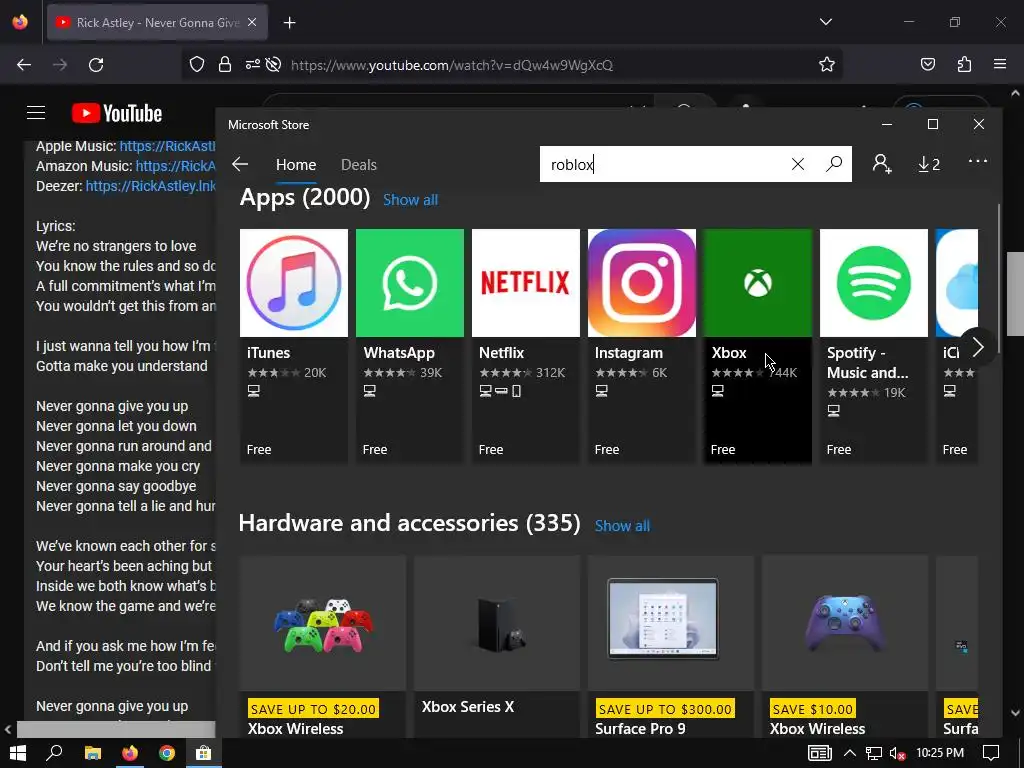Click the autoplay blocked icon in address bar
1024x768 pixels.
pyautogui.click(x=274, y=65)
